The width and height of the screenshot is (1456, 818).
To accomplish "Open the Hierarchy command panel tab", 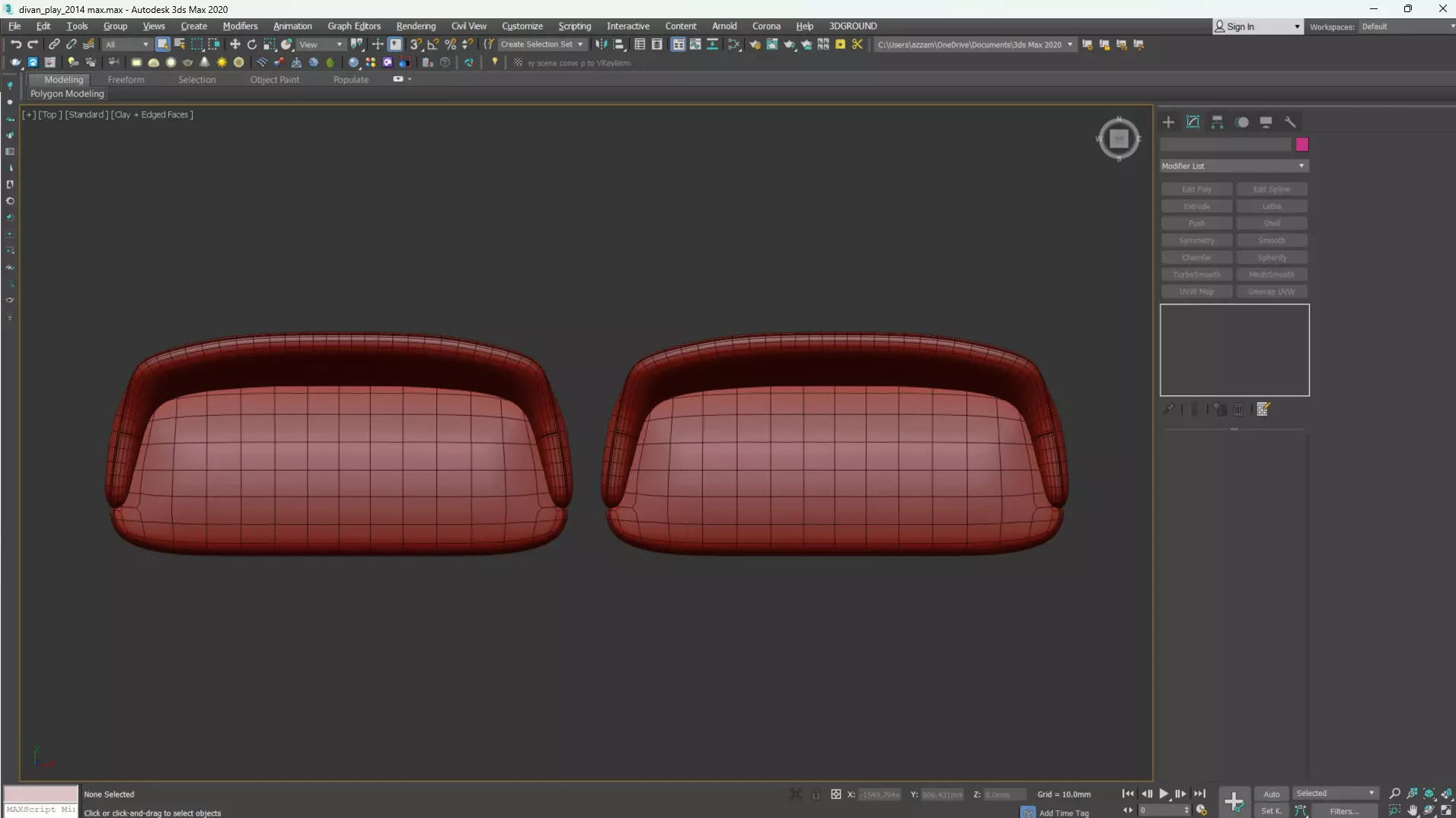I will click(1217, 122).
